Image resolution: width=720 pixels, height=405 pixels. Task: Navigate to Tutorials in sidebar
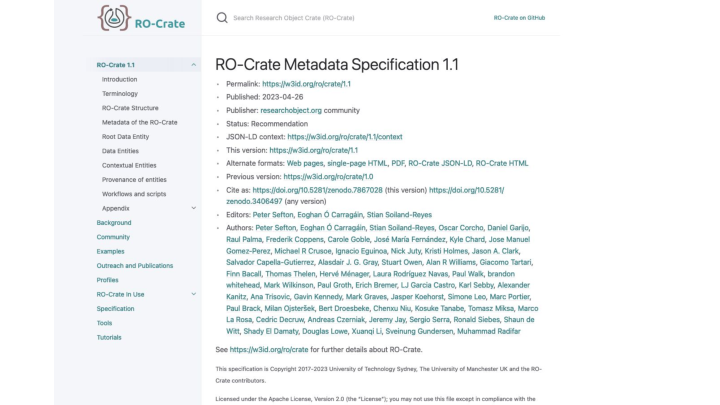(x=109, y=337)
